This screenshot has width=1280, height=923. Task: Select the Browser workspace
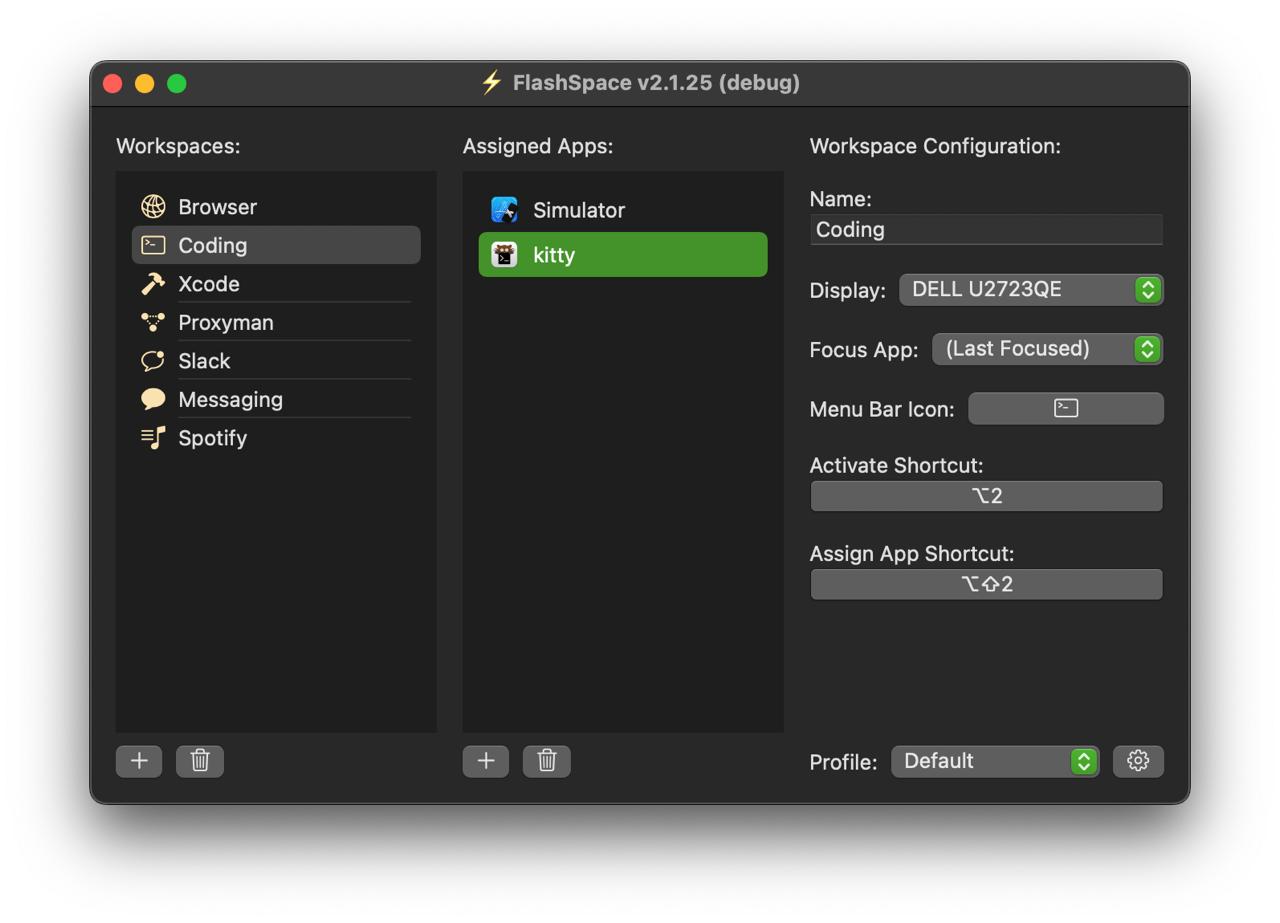pos(276,207)
